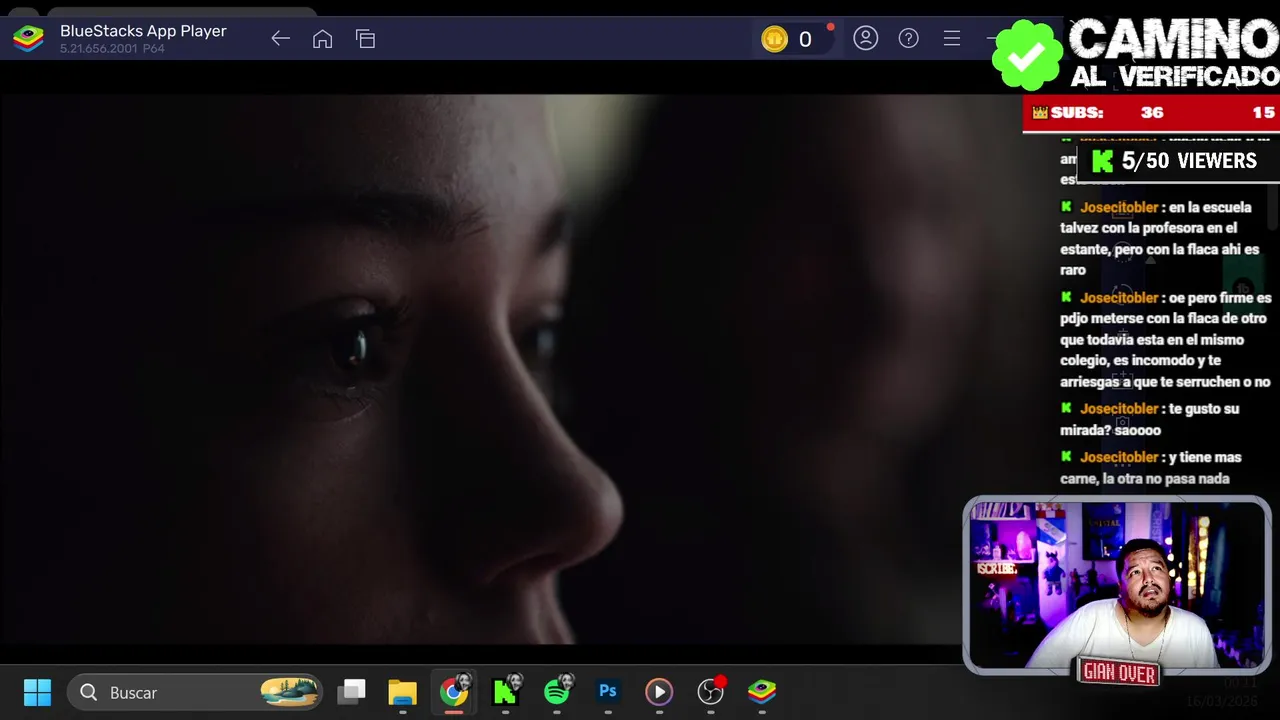This screenshot has width=1280, height=720.
Task: Open the BlueStacks hamburger menu
Action: click(x=952, y=38)
